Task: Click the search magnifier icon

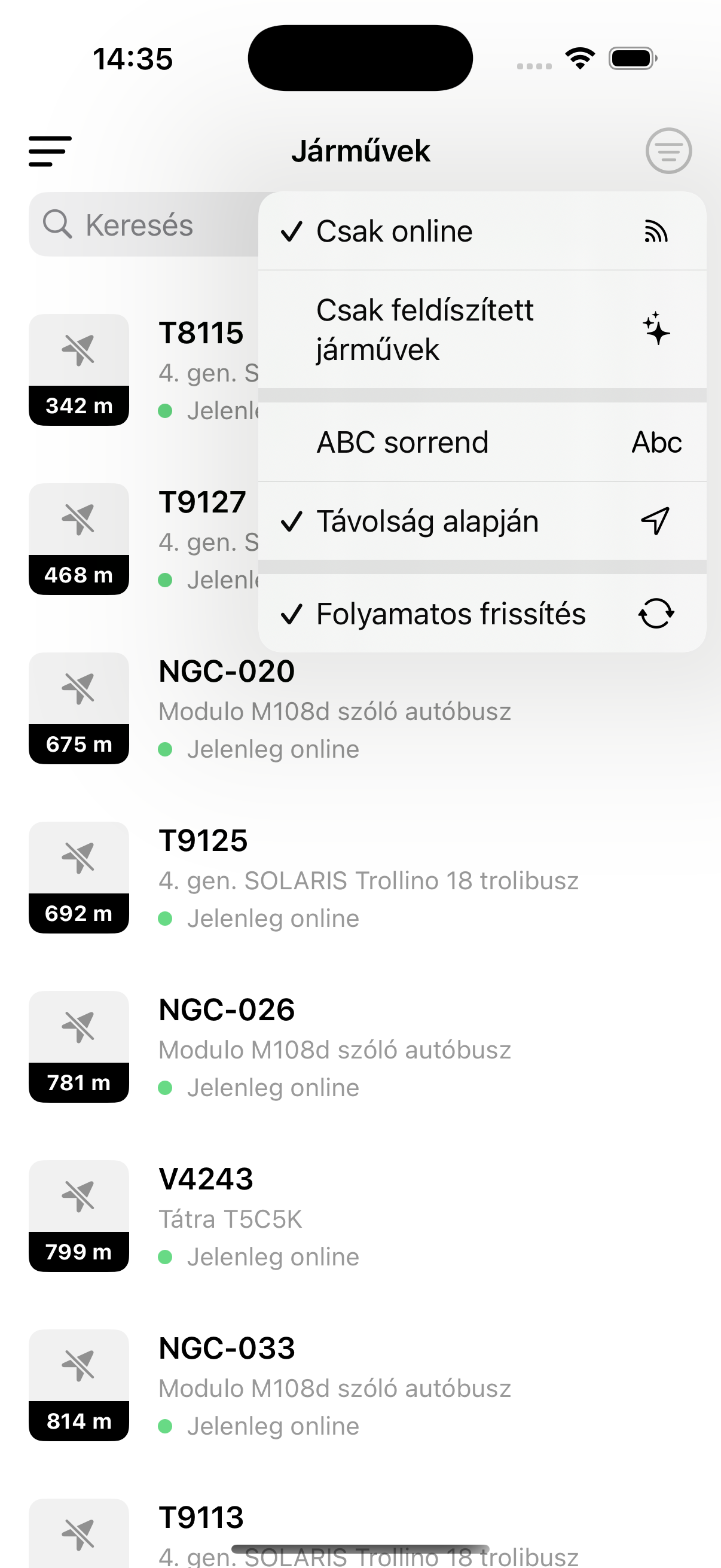Action: click(57, 225)
